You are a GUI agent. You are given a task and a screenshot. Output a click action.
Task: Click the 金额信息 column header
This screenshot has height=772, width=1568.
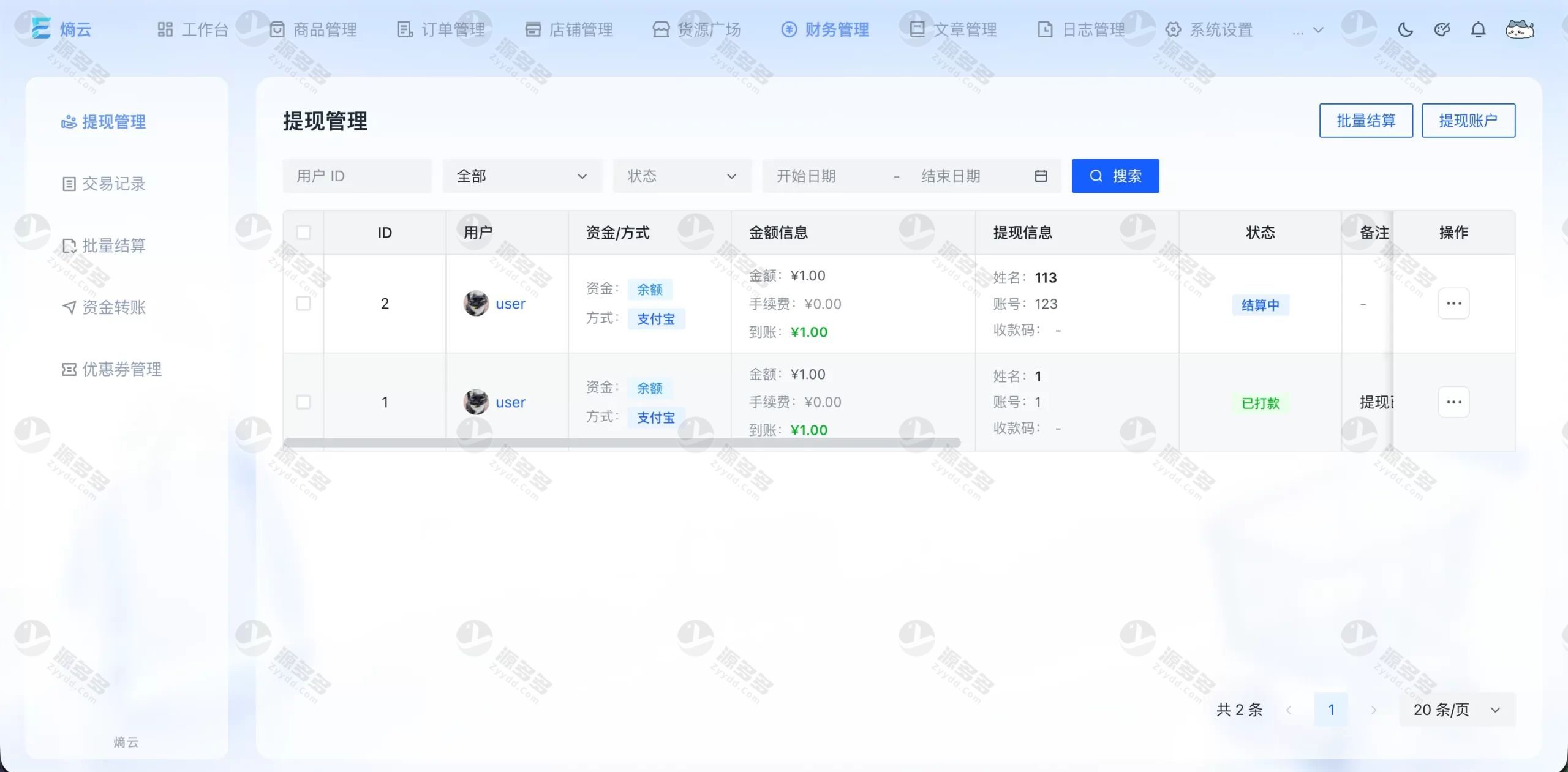pyautogui.click(x=778, y=233)
